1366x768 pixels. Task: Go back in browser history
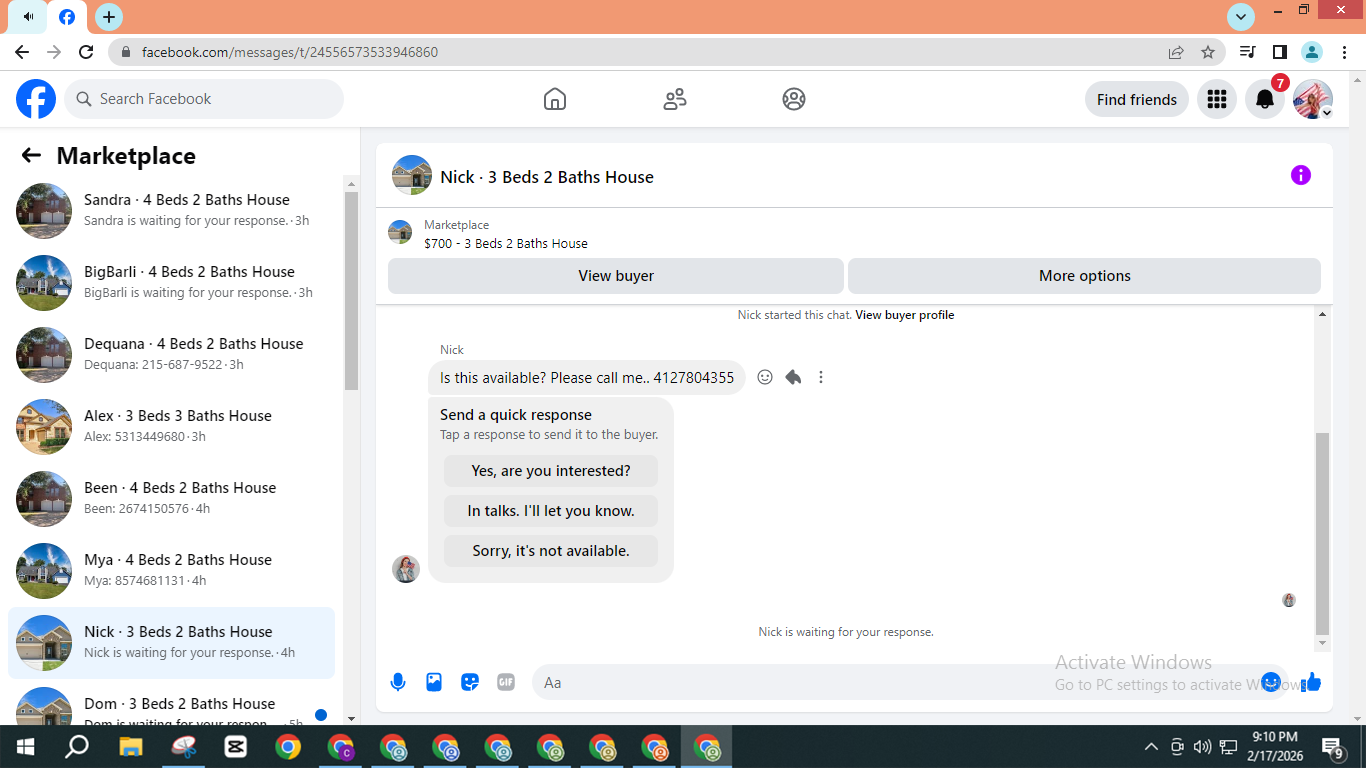pos(22,52)
